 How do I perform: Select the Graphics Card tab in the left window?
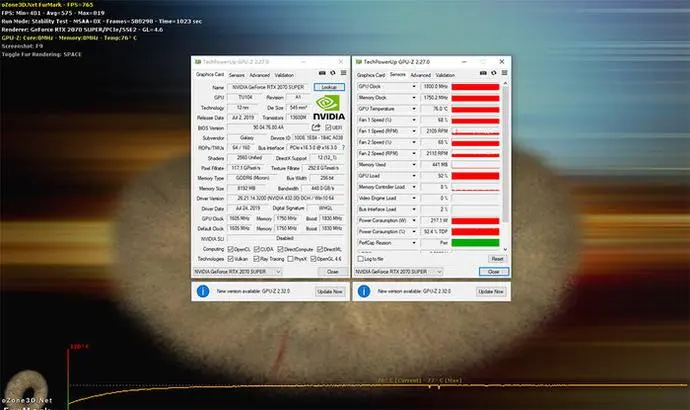coord(210,75)
